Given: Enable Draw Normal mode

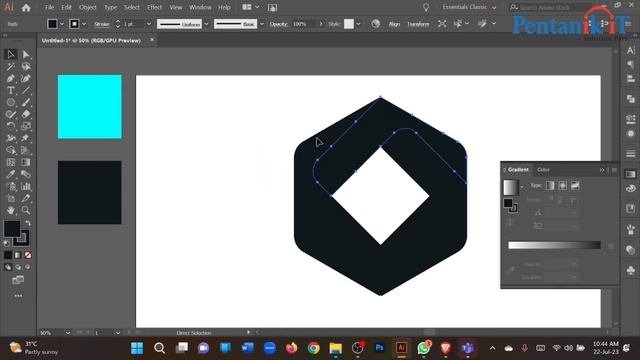Looking at the screenshot, I should coord(8,267).
